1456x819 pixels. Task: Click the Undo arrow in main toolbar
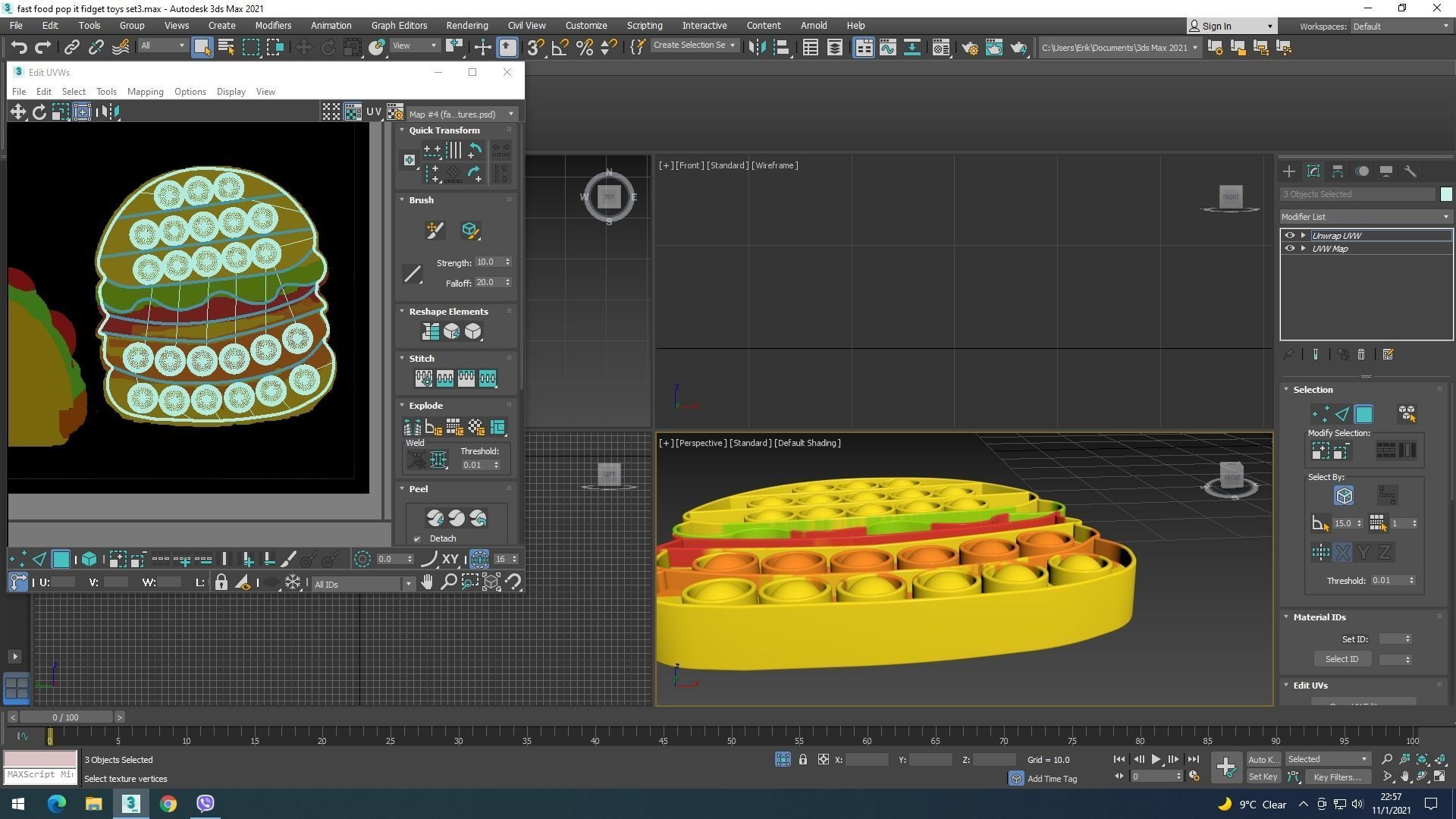tap(18, 47)
